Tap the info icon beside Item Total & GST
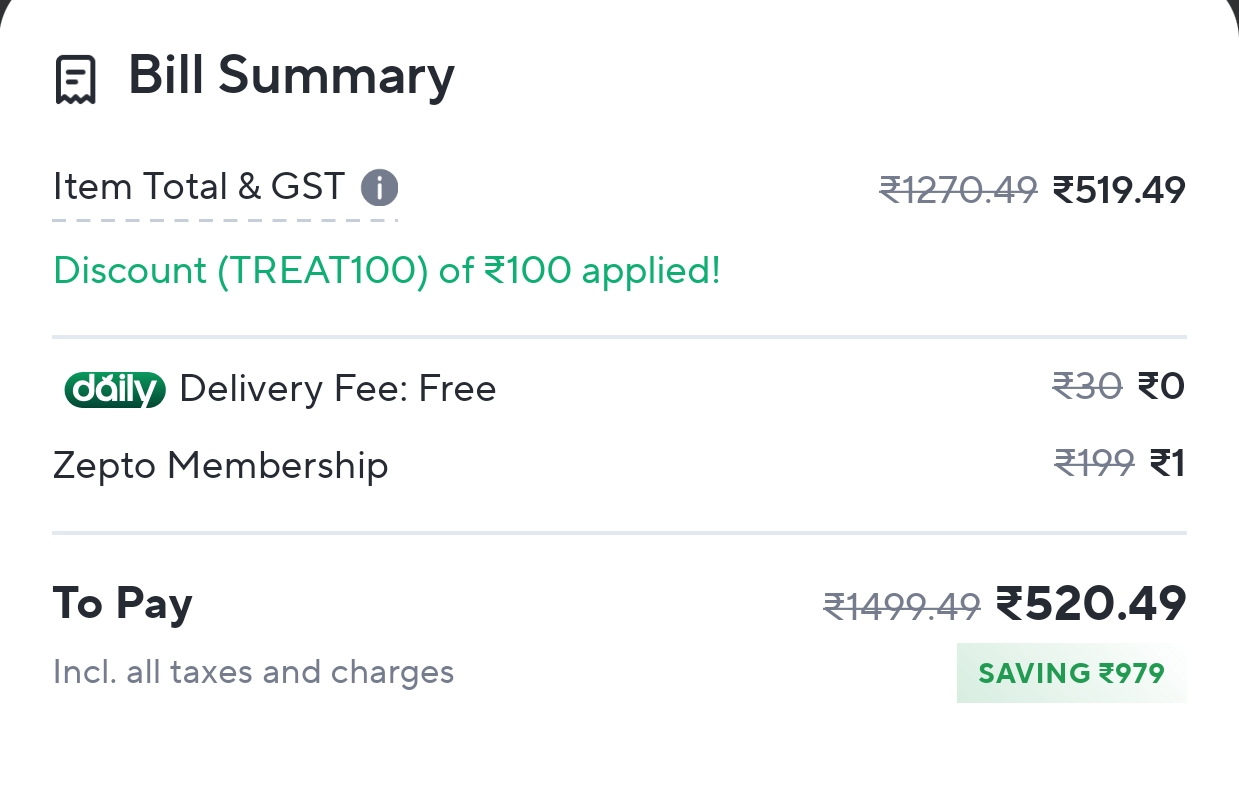Image resolution: width=1239 pixels, height=785 pixels. (x=380, y=188)
